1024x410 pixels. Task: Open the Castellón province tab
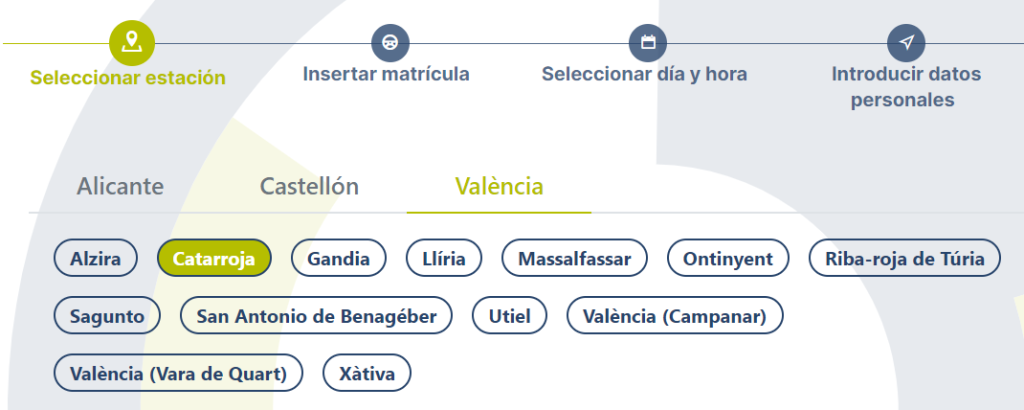pos(309,186)
